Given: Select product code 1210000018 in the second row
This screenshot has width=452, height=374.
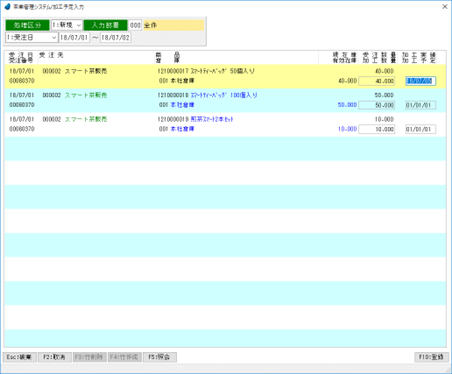Looking at the screenshot, I should [x=173, y=95].
